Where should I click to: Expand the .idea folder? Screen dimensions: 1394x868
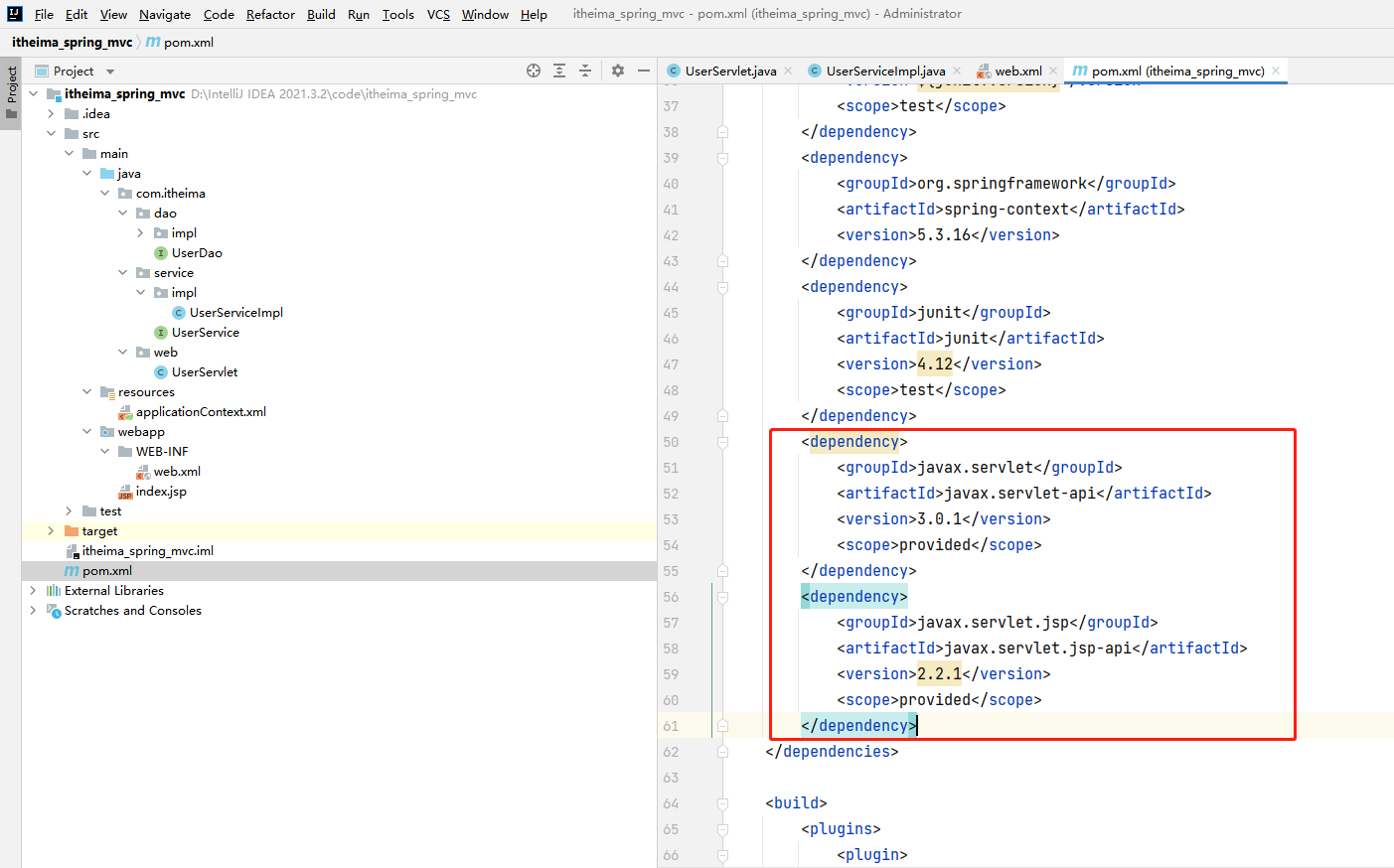point(52,114)
